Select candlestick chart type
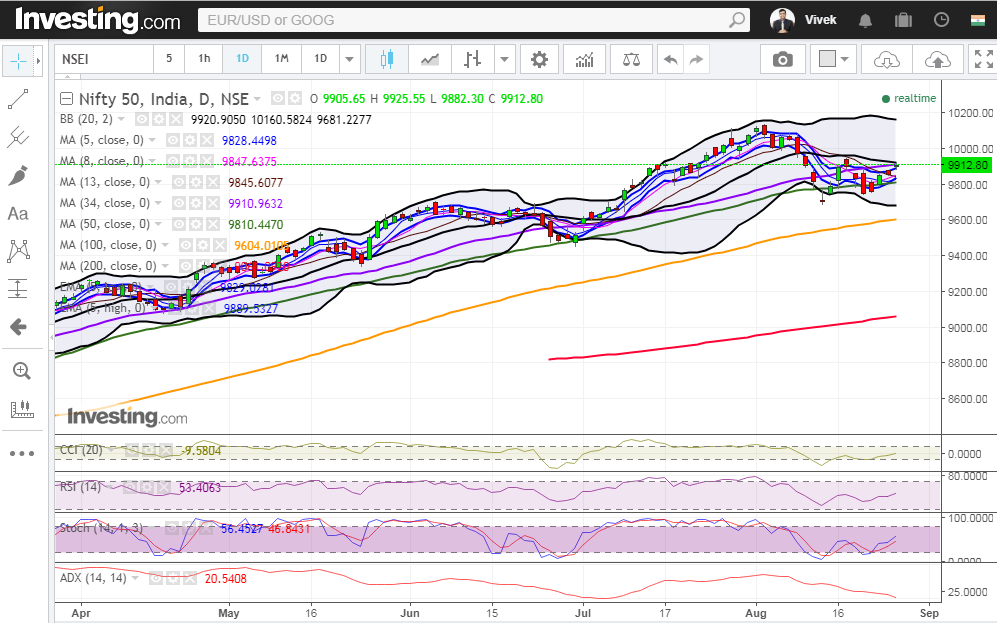Image resolution: width=997 pixels, height=623 pixels. pos(387,60)
